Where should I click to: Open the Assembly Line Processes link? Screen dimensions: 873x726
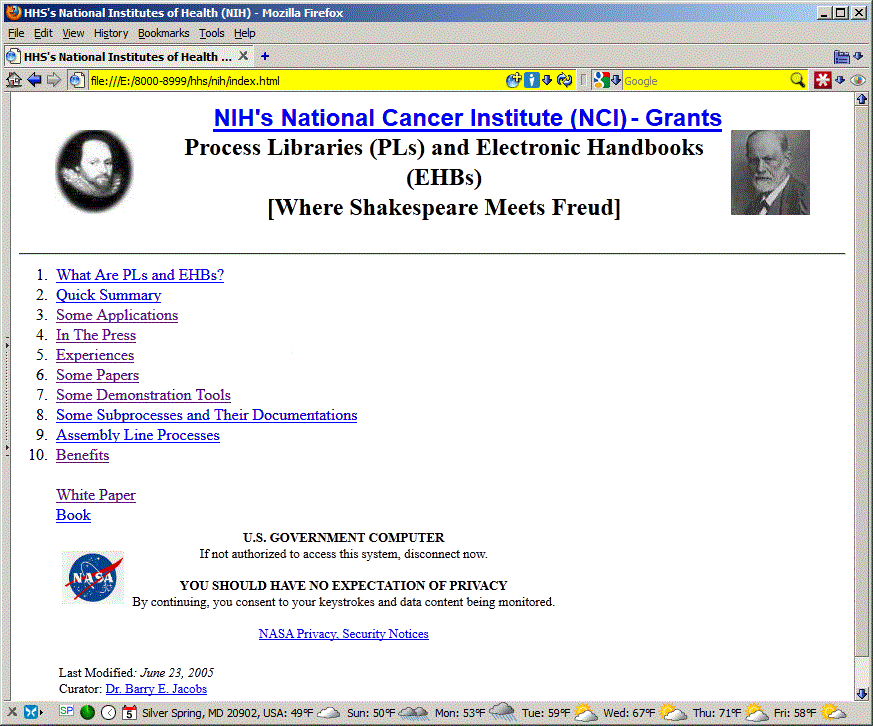[138, 435]
